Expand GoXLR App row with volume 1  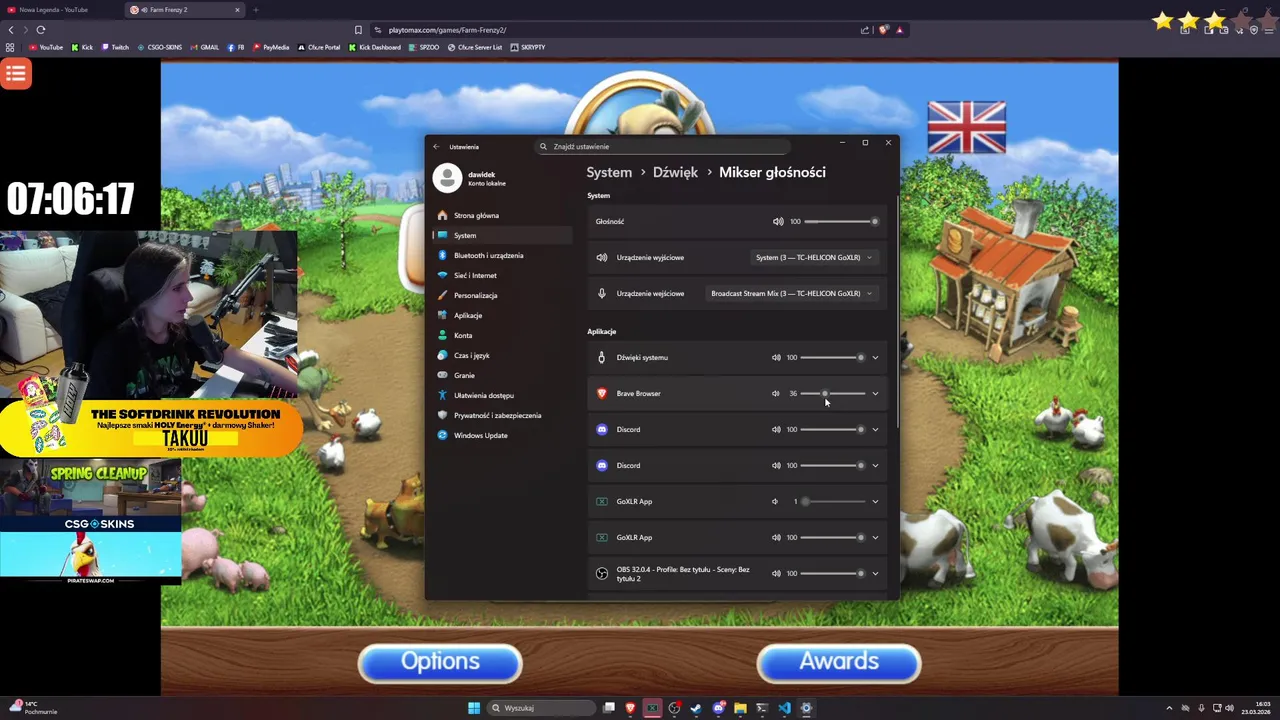pyautogui.click(x=875, y=501)
